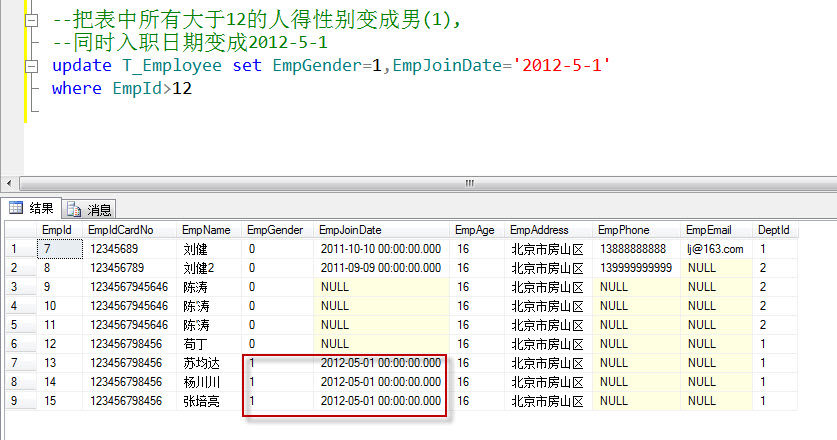
Task: Click the name cell 张培亮
Action: click(209, 400)
